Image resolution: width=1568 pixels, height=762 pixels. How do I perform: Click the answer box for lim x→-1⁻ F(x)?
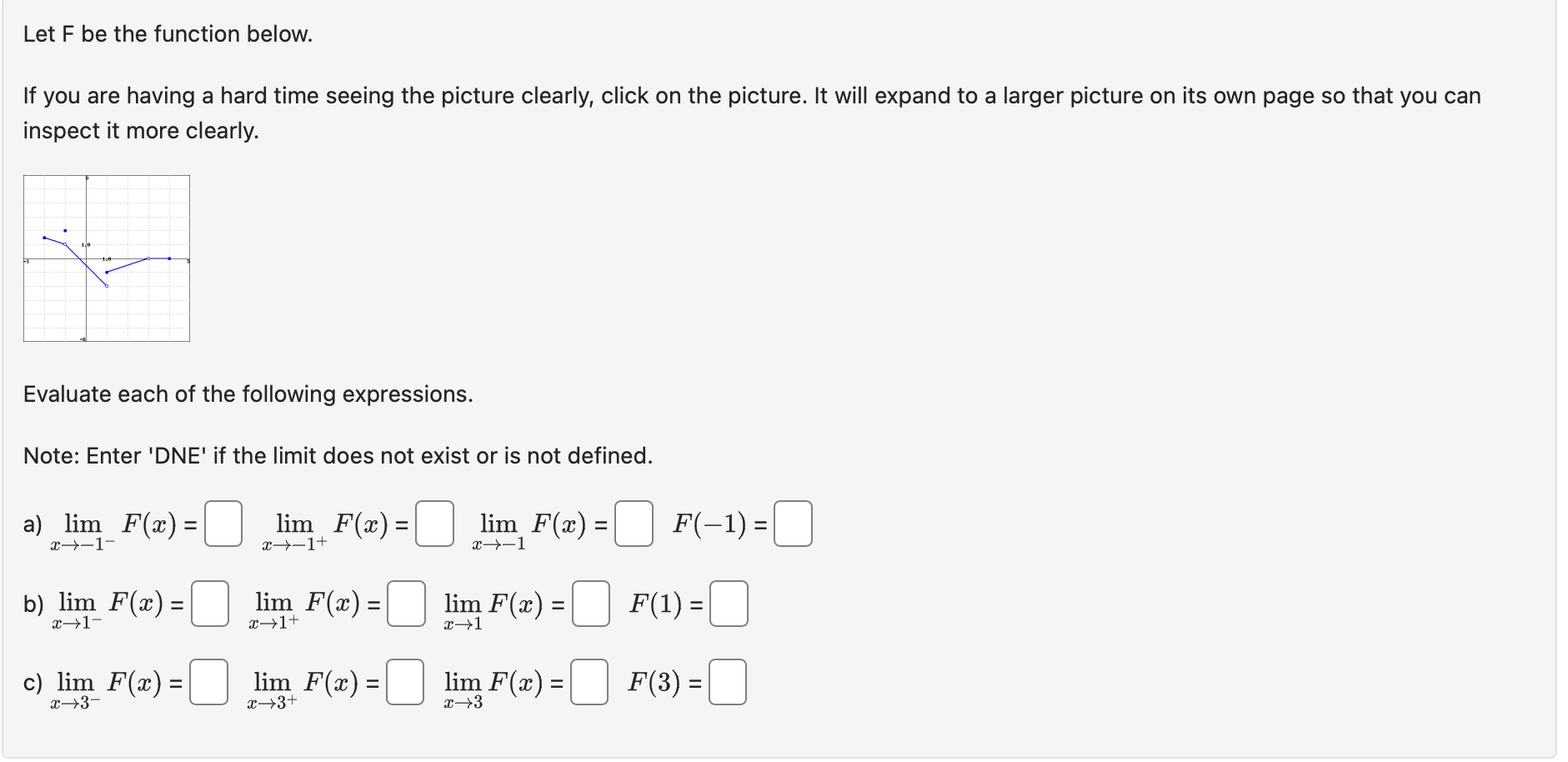(x=223, y=522)
